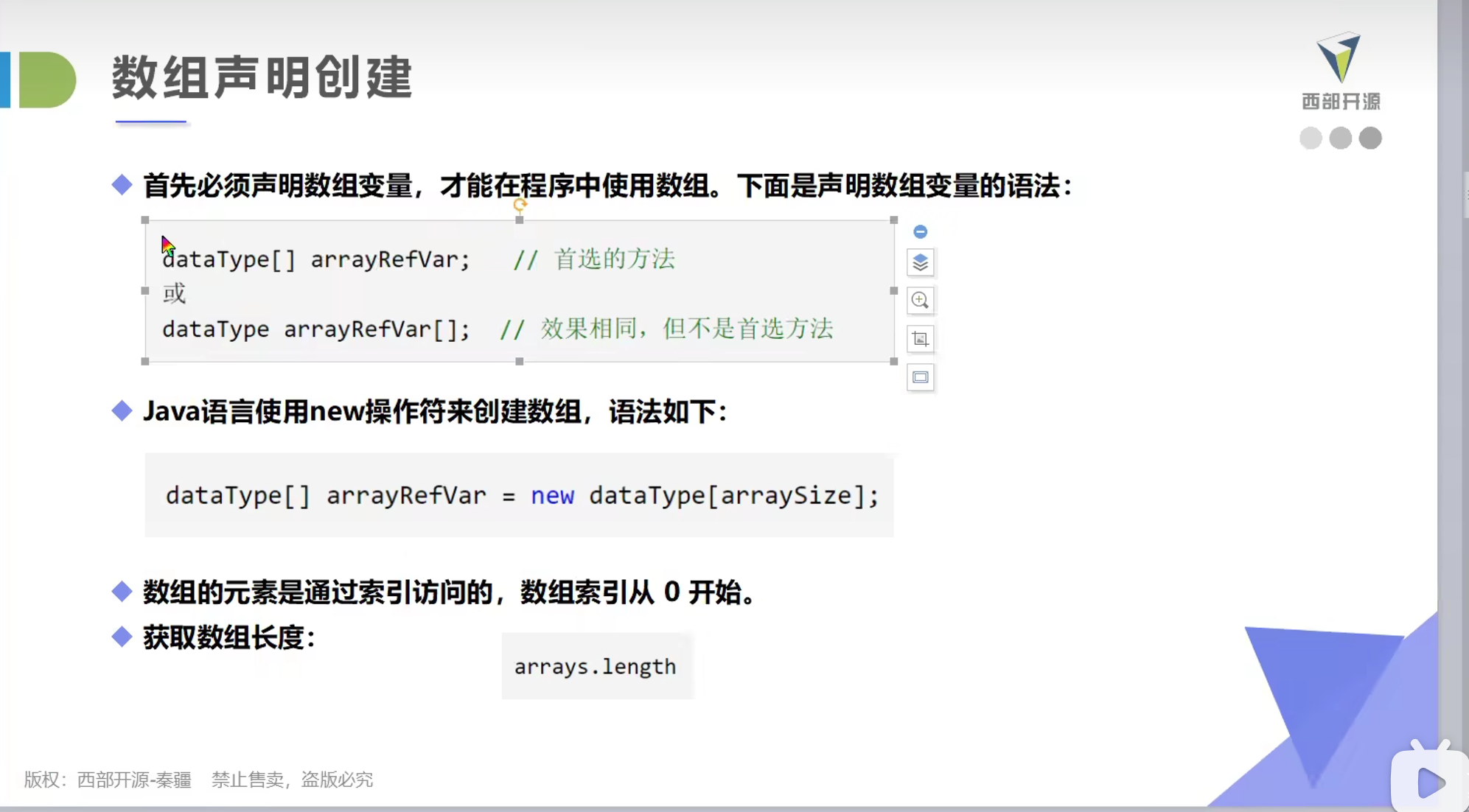Screen dimensions: 1469x812
Task: Click the zoom-in magnifier icon
Action: click(920, 301)
